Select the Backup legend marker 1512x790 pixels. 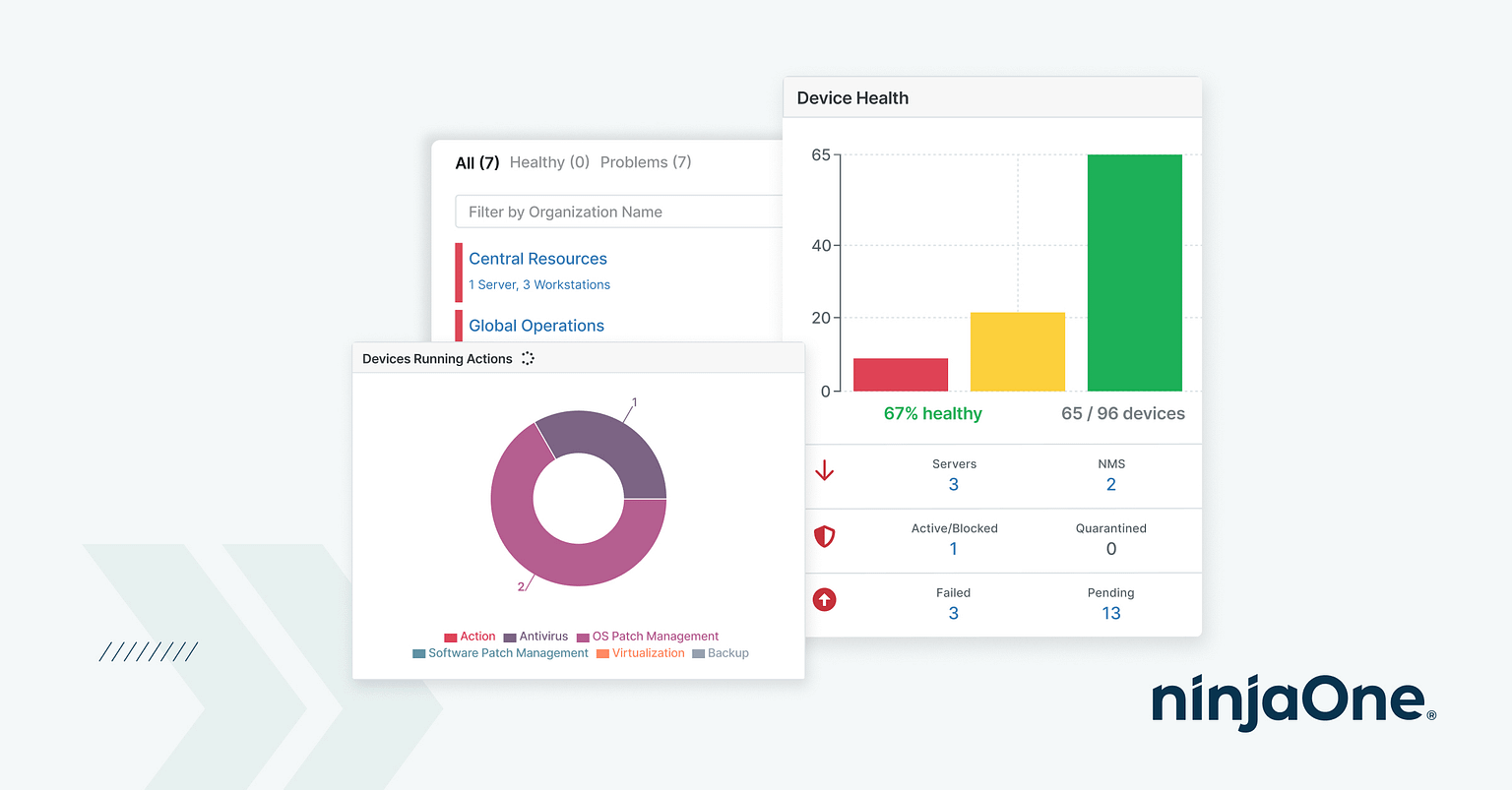click(x=700, y=653)
